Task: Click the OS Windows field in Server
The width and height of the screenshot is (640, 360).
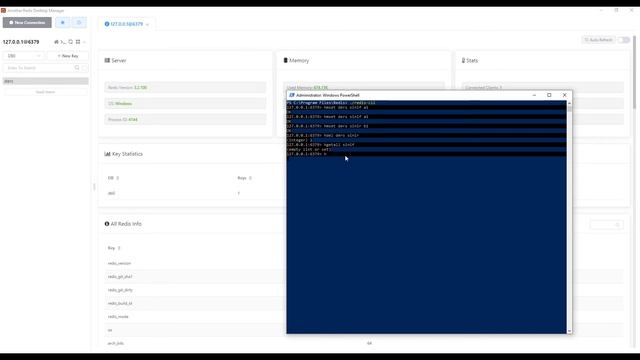Action: pos(185,103)
